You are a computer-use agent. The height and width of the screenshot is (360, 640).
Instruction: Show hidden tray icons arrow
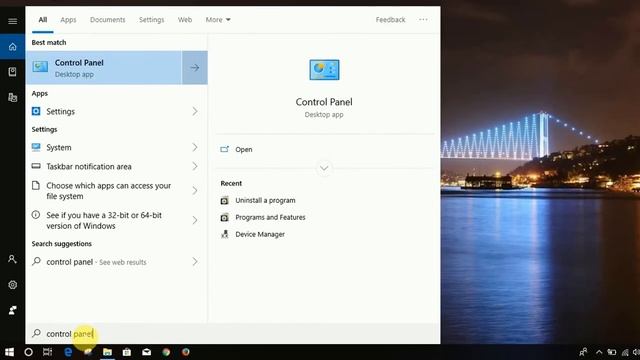tap(599, 352)
